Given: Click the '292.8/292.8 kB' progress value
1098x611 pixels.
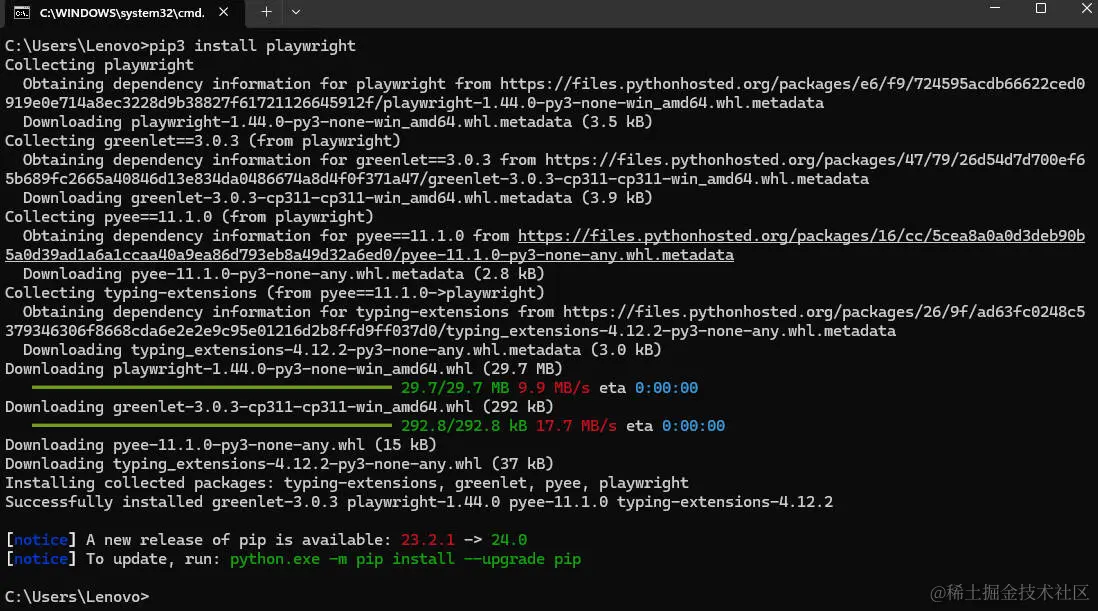Looking at the screenshot, I should (464, 426).
